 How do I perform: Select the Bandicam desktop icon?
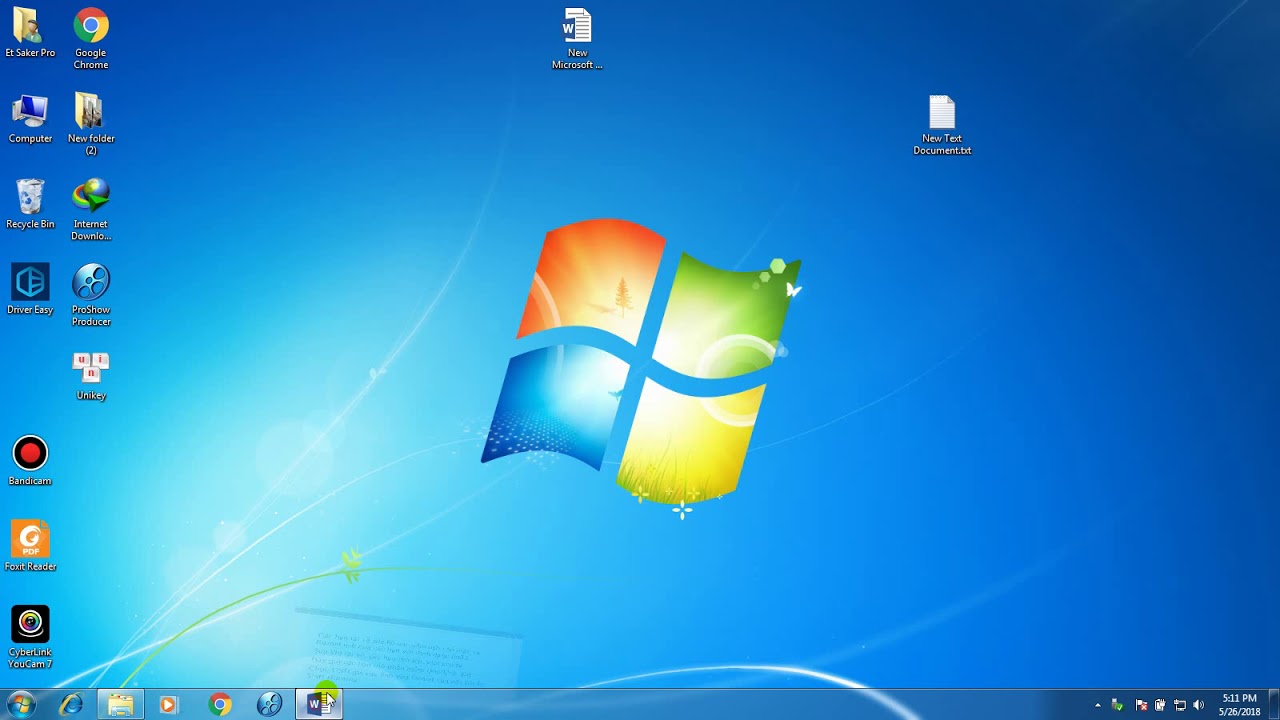(x=30, y=461)
